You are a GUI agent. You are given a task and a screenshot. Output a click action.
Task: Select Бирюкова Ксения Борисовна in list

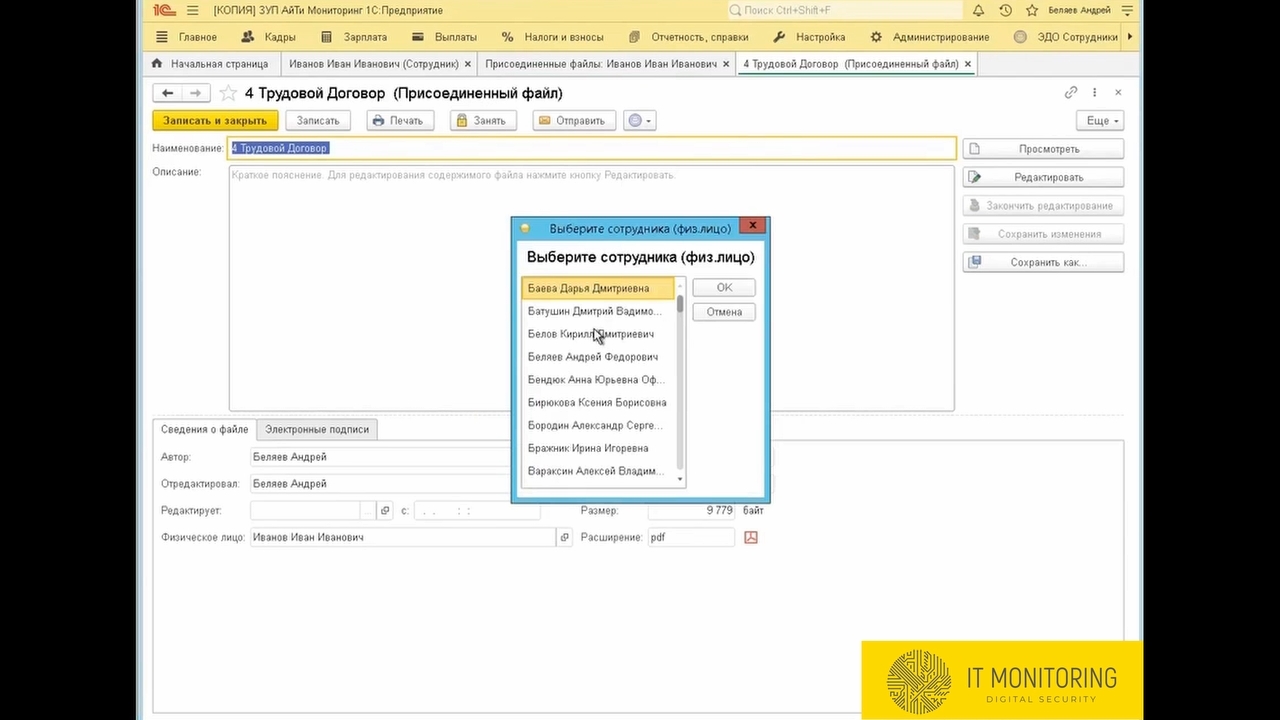(598, 403)
